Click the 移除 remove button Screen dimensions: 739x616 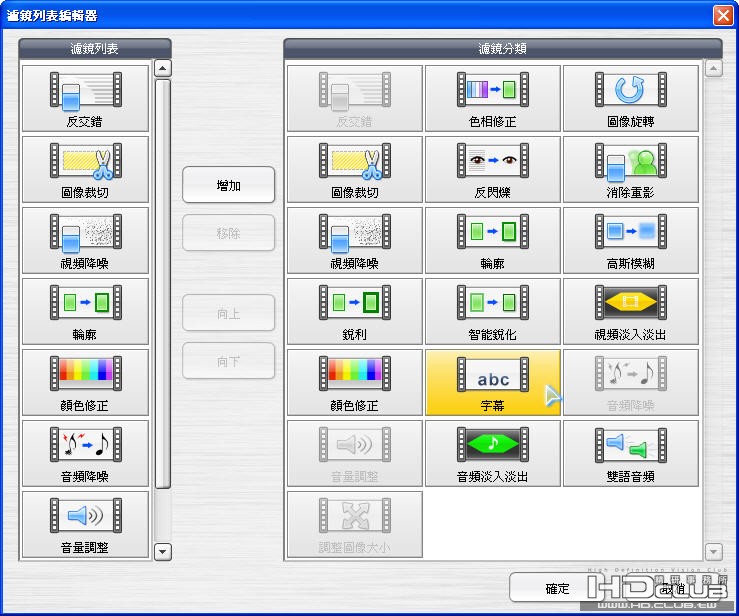click(x=229, y=233)
